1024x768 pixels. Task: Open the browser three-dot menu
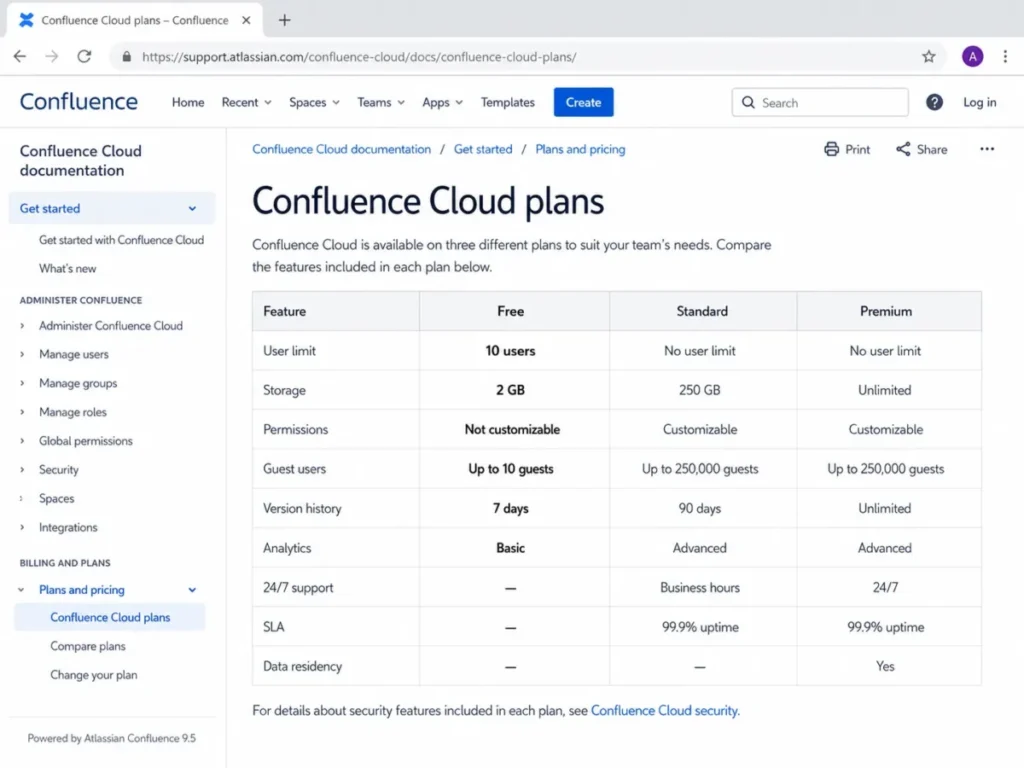(x=1005, y=56)
